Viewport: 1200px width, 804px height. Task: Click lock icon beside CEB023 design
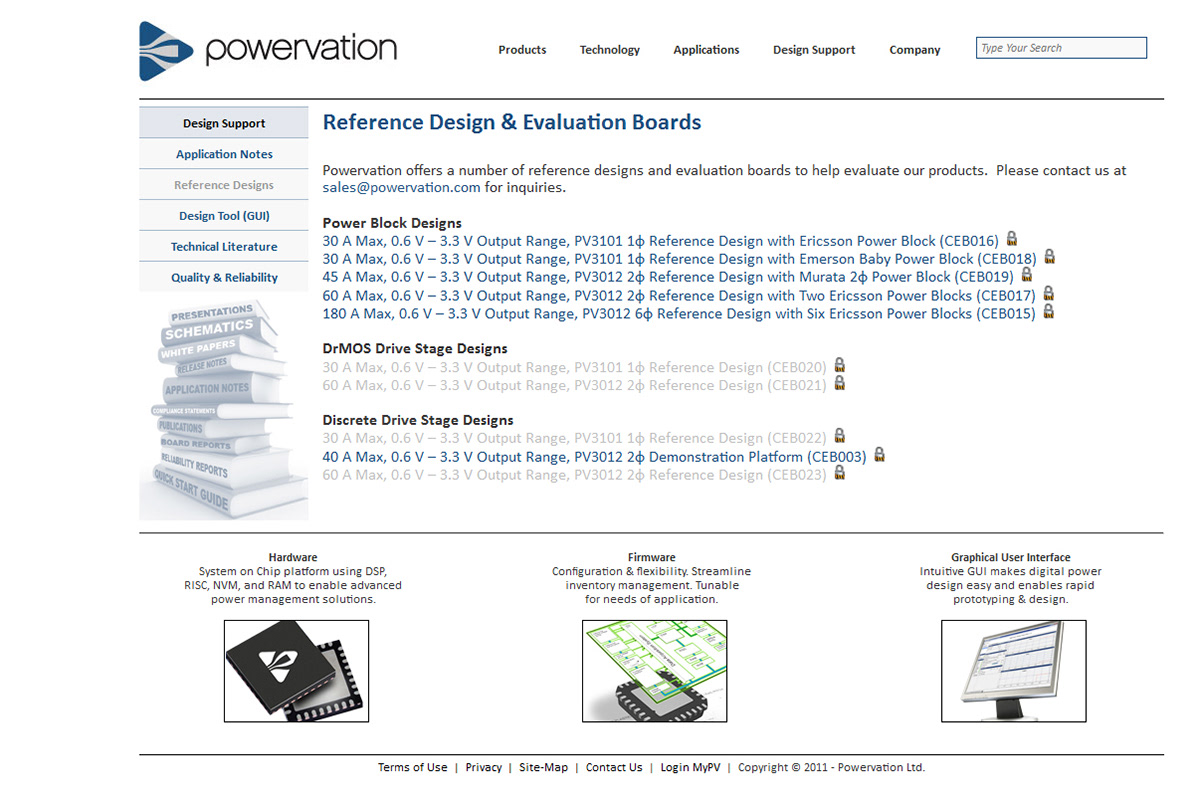coord(840,473)
